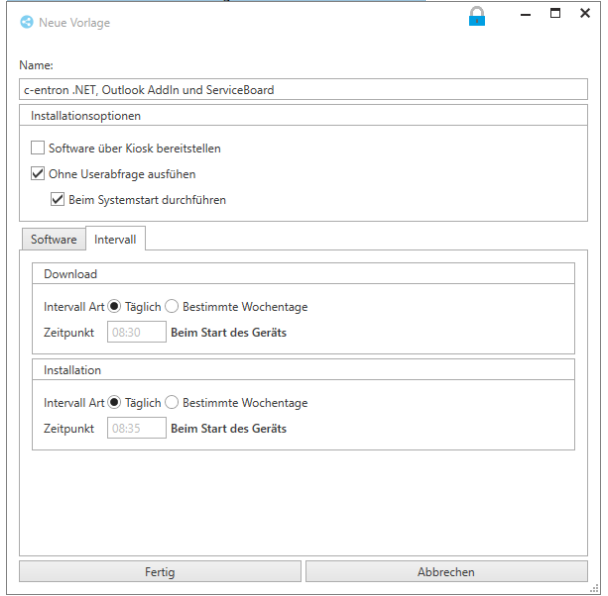Select the Intervall tab
608x596 pixels.
115,240
